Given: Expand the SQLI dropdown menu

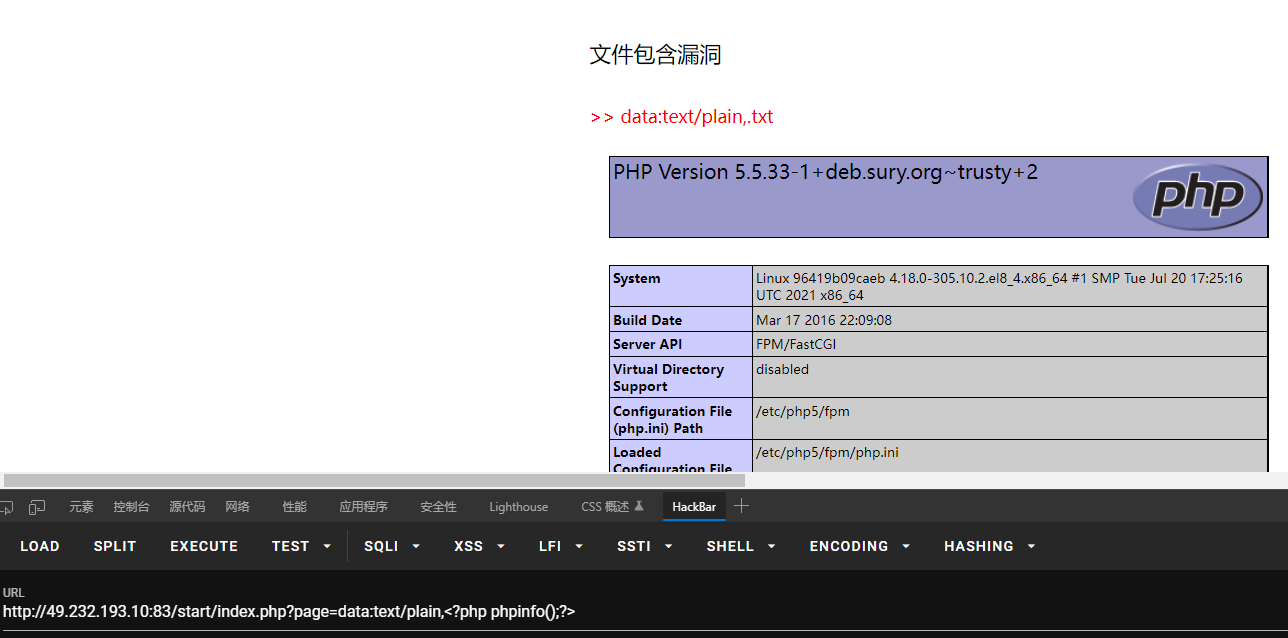Looking at the screenshot, I should click(392, 546).
